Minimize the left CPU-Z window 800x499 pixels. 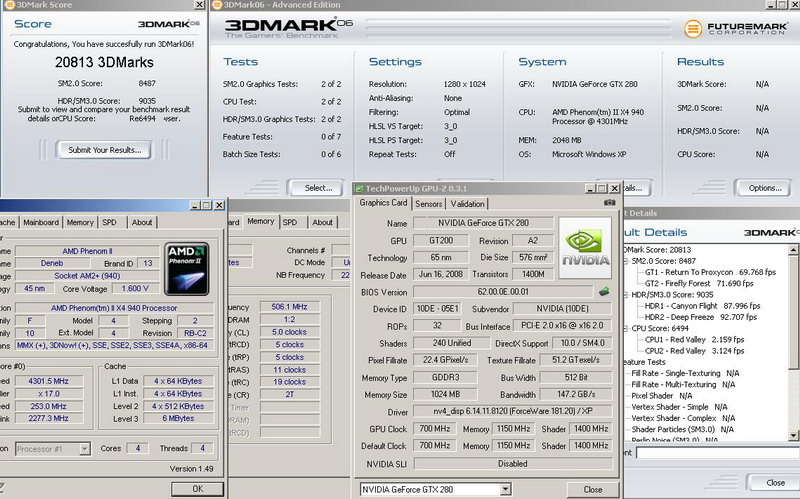tap(195, 205)
